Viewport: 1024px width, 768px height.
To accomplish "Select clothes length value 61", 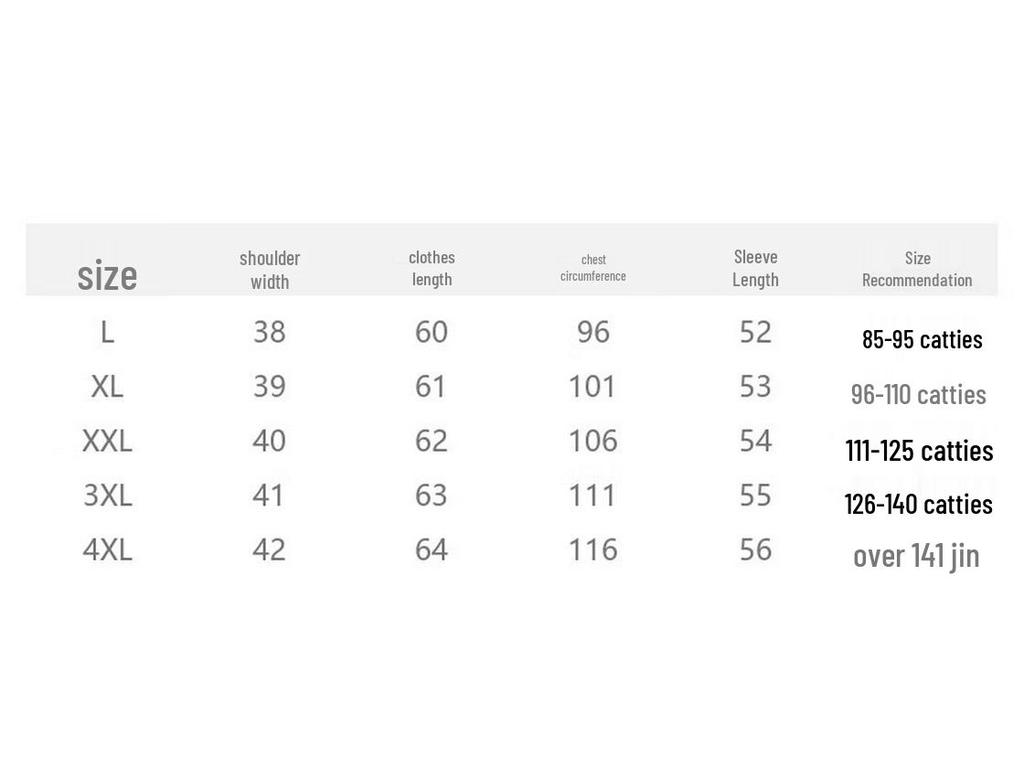I will (x=431, y=386).
